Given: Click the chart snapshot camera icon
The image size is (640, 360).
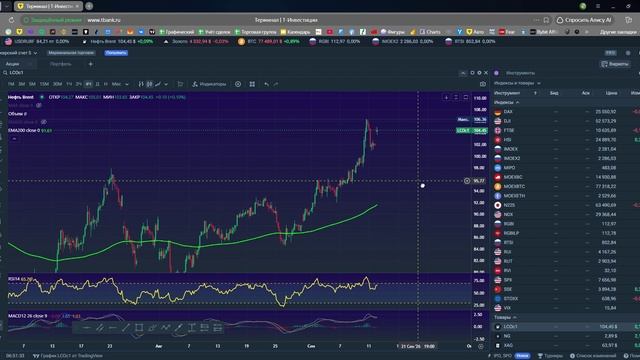Looking at the screenshot, I should pos(483,84).
